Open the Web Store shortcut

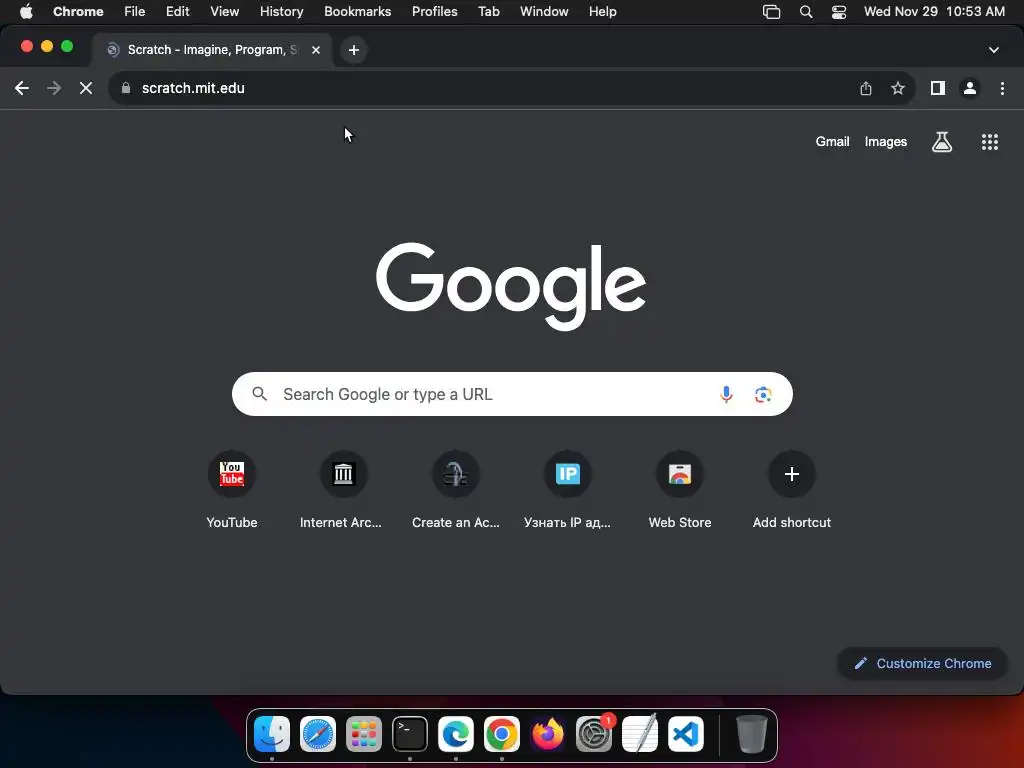pyautogui.click(x=680, y=490)
